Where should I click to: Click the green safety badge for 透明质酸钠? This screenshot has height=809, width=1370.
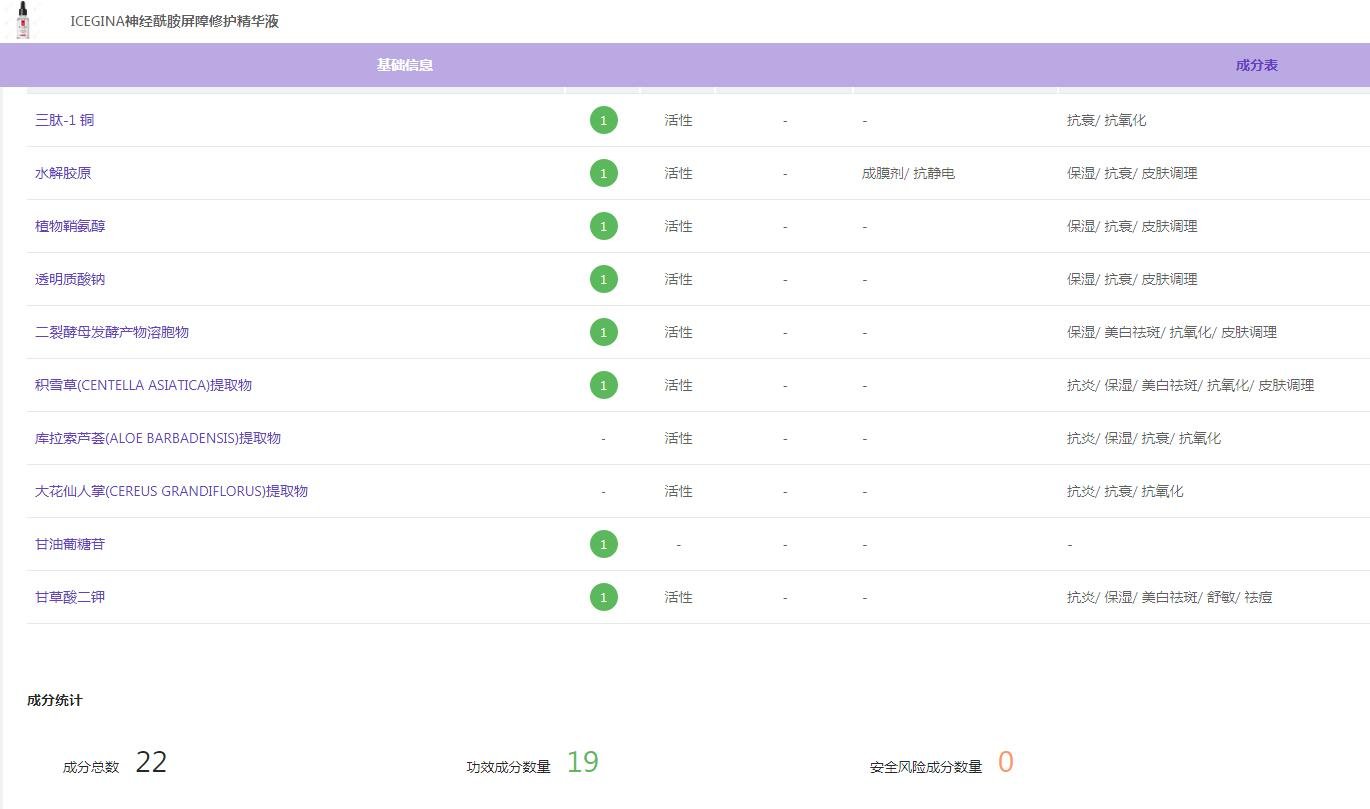[x=604, y=279]
